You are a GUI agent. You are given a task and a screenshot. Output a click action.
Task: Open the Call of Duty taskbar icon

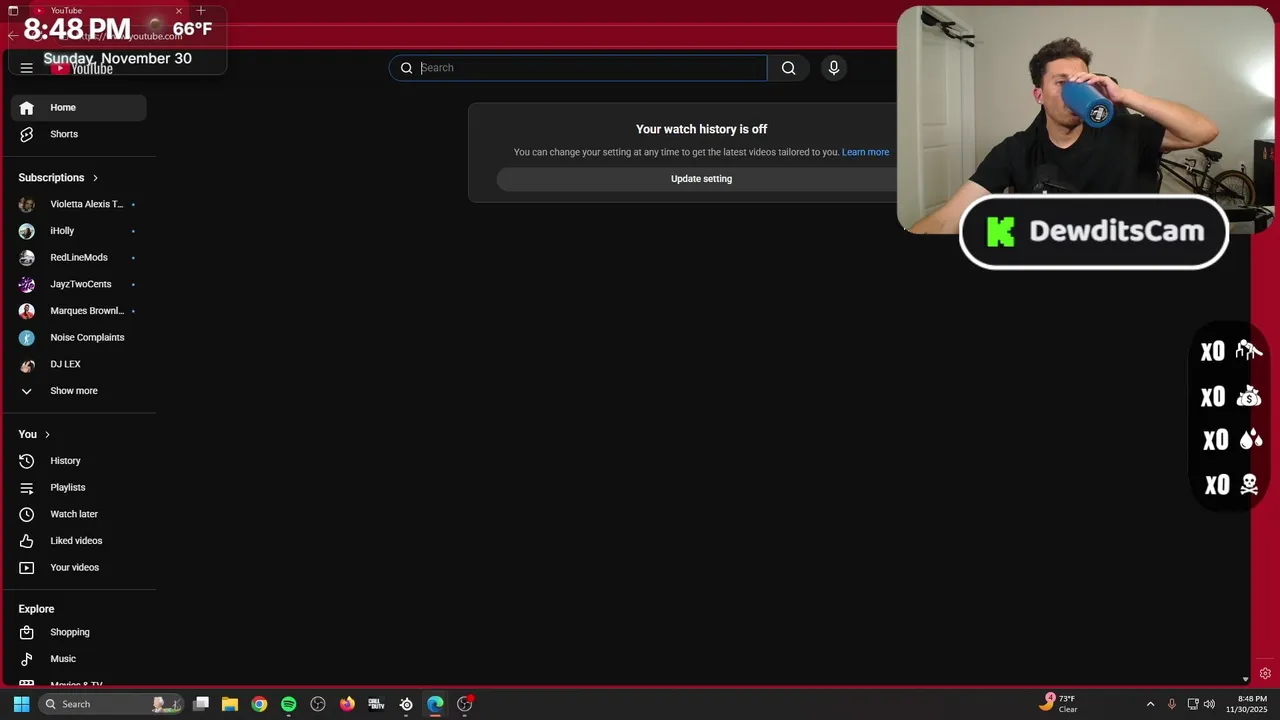(x=376, y=704)
